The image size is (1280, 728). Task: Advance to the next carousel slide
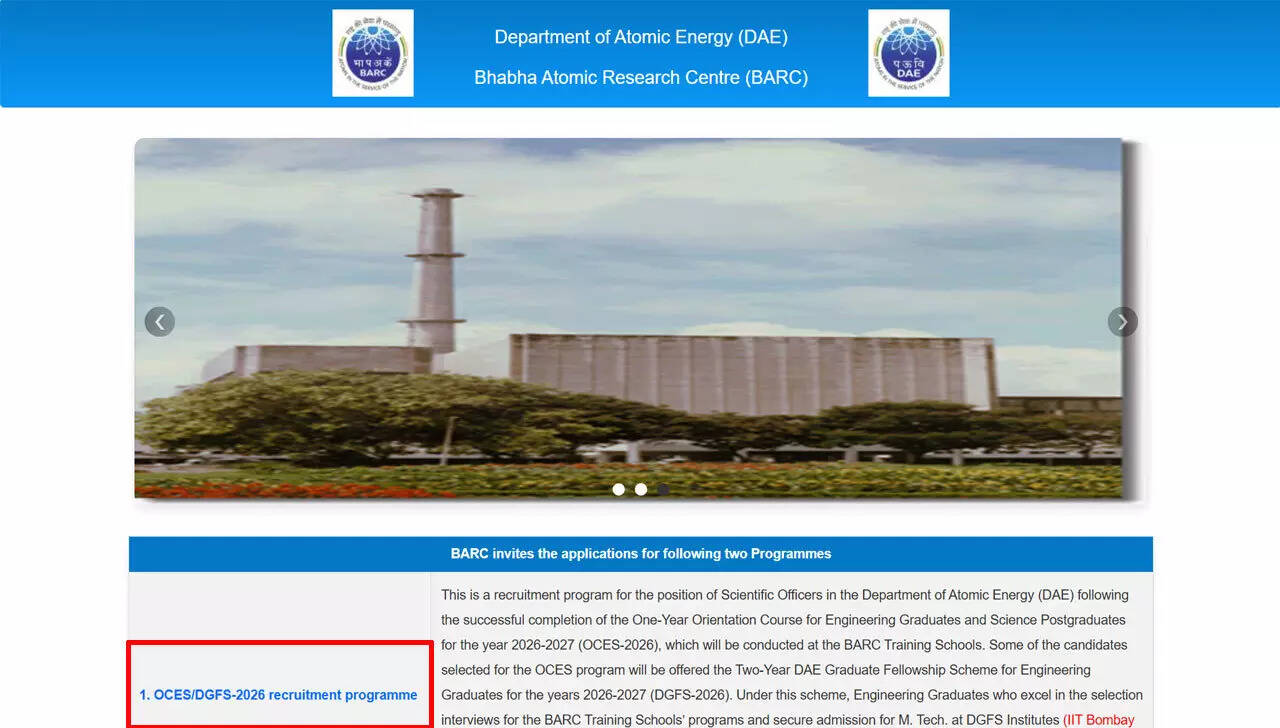click(1122, 322)
